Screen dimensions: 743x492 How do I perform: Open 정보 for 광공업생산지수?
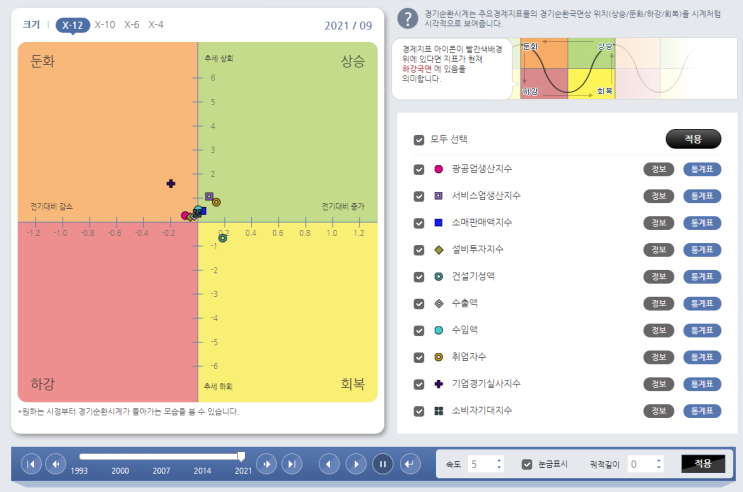click(659, 169)
